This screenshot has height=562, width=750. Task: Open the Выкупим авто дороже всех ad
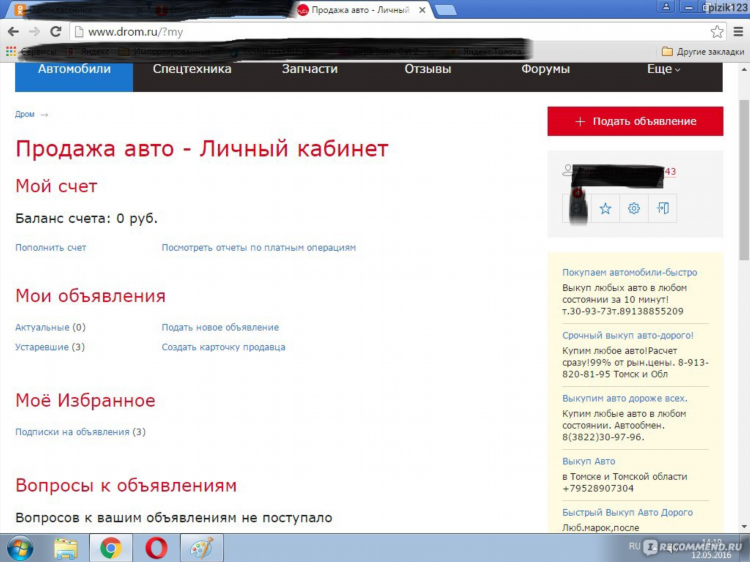tap(625, 398)
